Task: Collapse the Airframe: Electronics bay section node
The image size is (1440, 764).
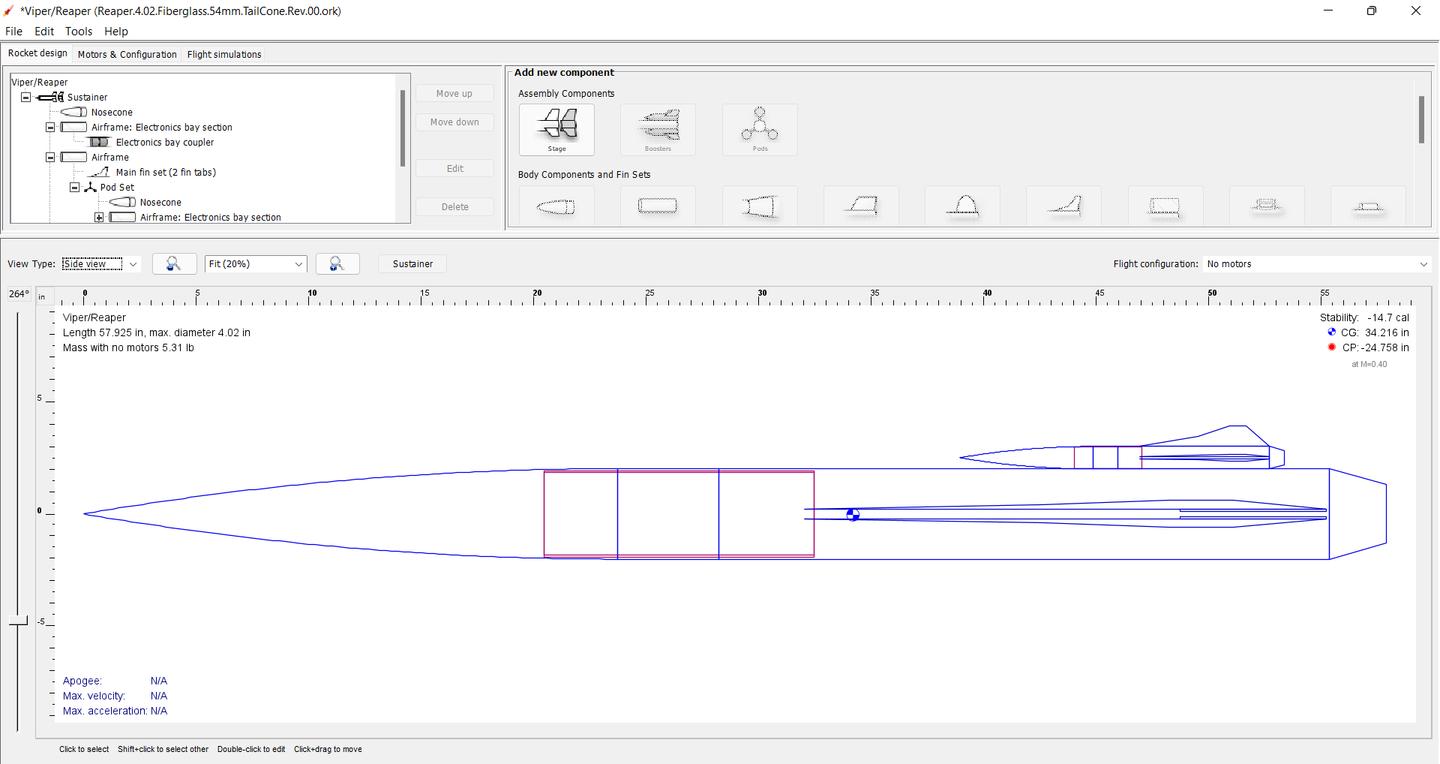Action: click(x=49, y=127)
